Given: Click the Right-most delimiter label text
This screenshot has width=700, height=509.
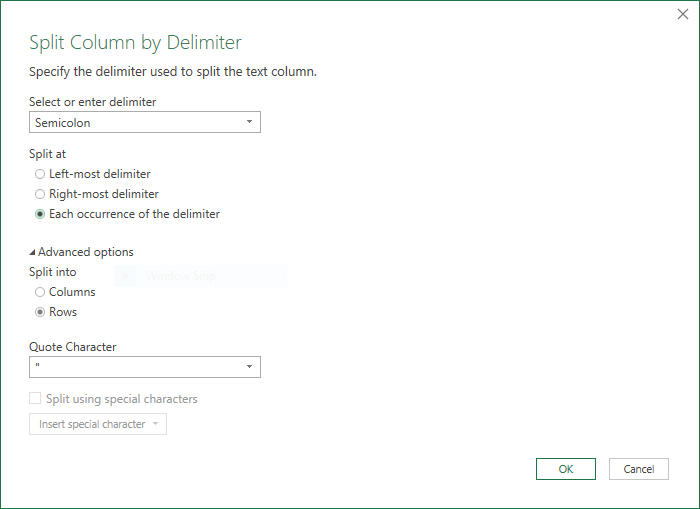Looking at the screenshot, I should pos(104,194).
